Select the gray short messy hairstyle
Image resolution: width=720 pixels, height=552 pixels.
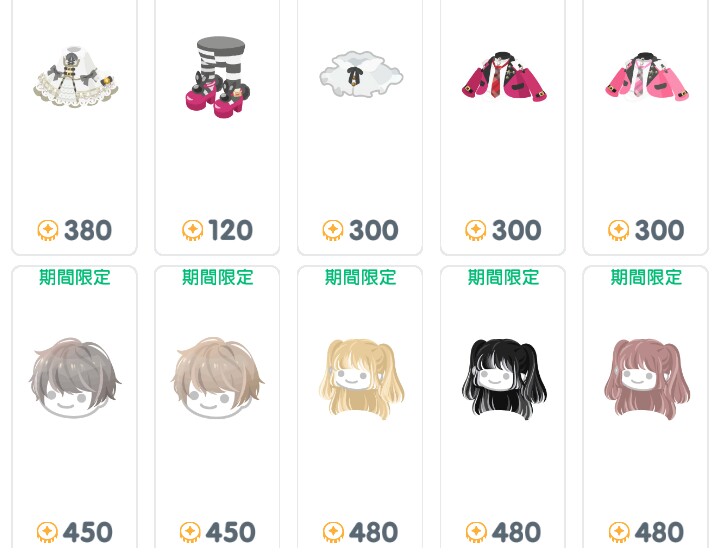[75, 377]
